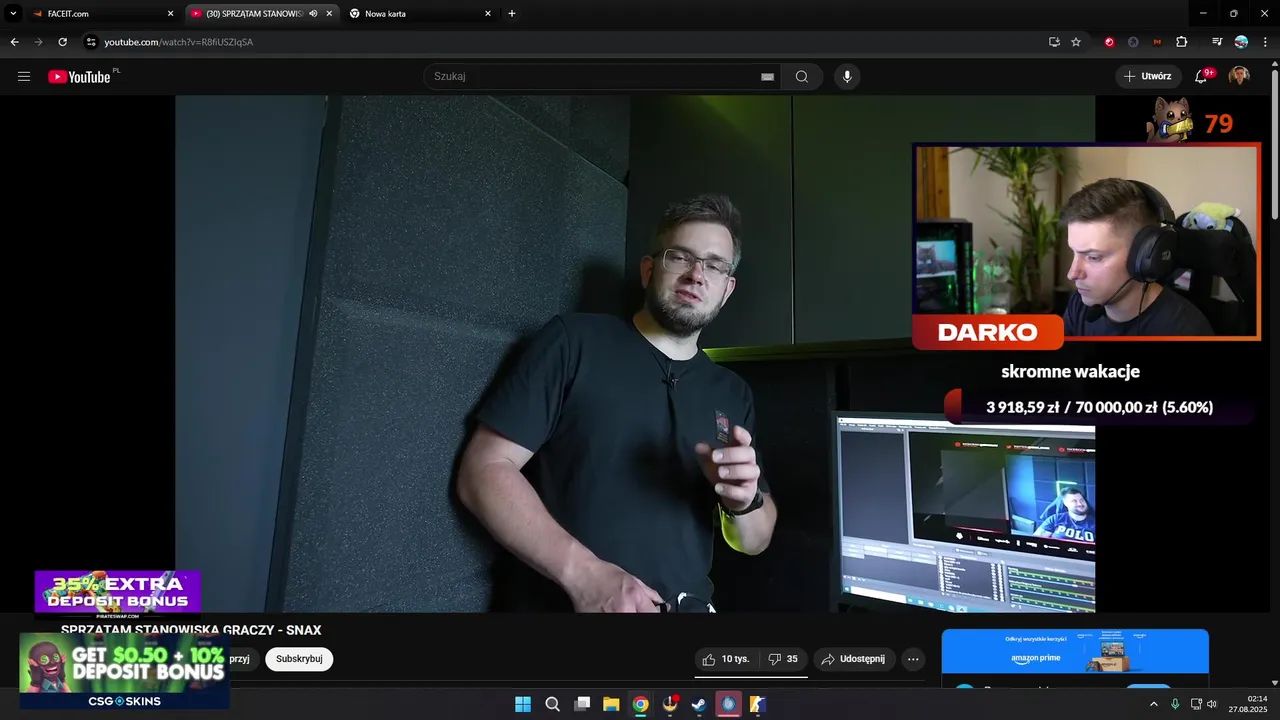Image resolution: width=1280 pixels, height=720 pixels.
Task: Open tab search dropdown arrow
Action: point(13,14)
